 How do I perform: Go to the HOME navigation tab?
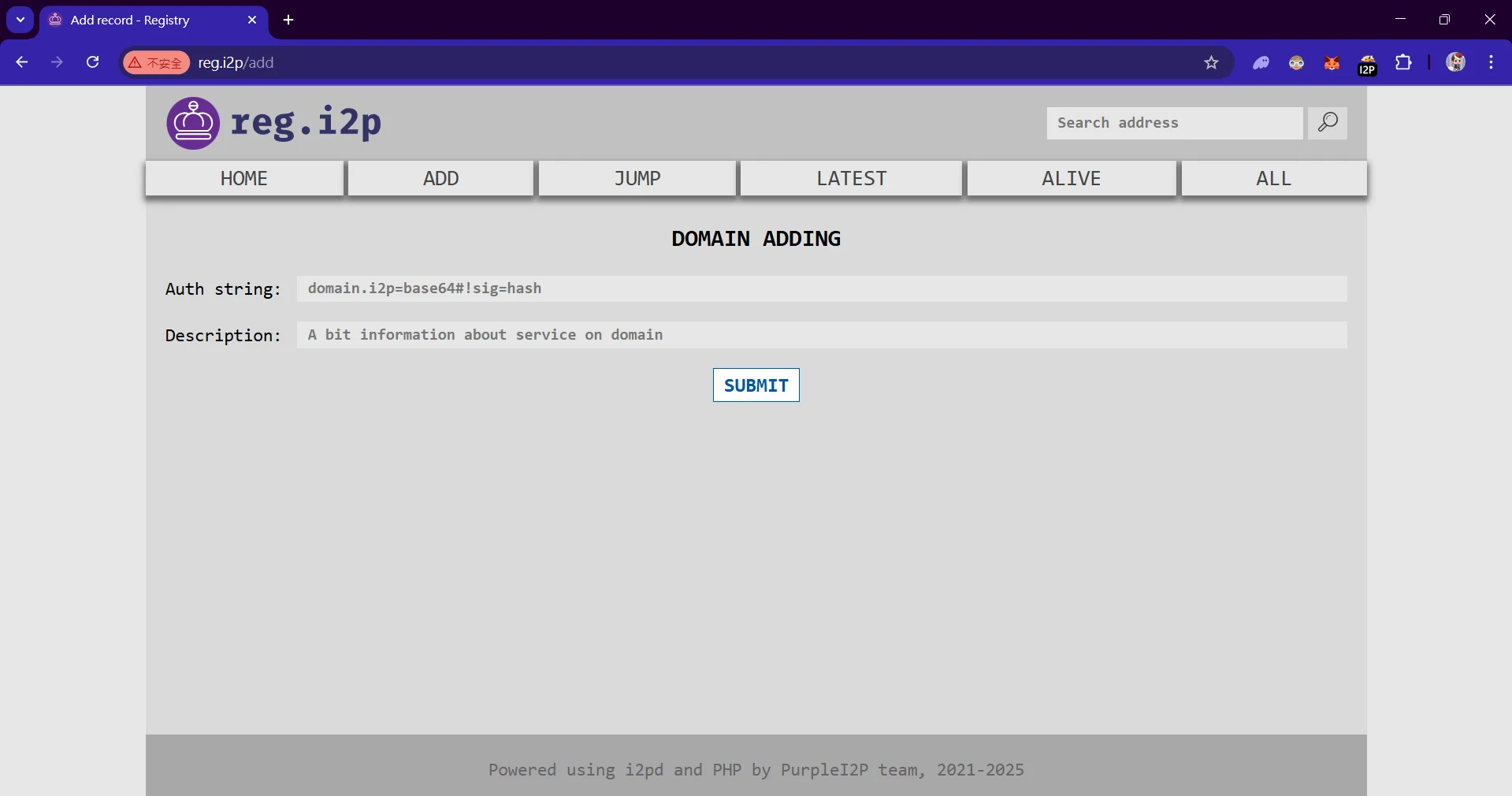click(244, 179)
